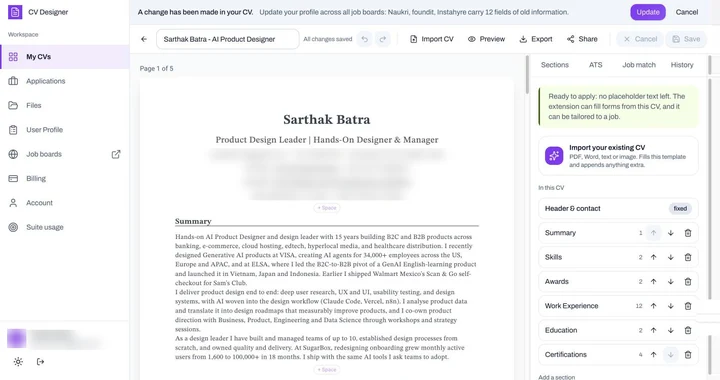Move Skills section down
The width and height of the screenshot is (720, 380).
670,257
